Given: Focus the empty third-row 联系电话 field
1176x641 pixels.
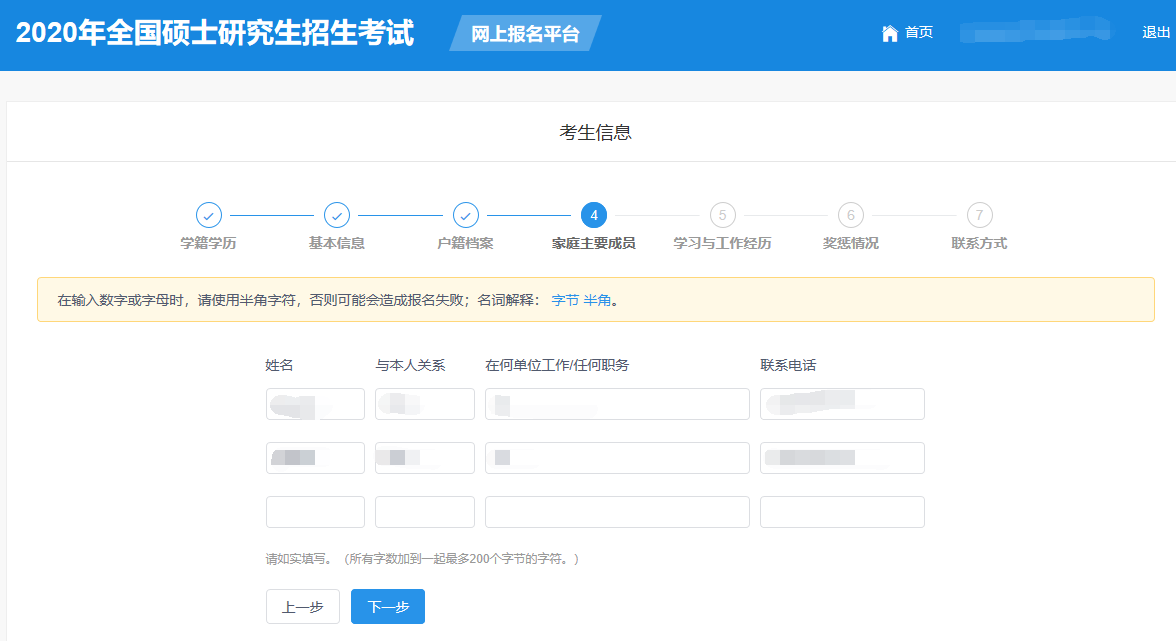Looking at the screenshot, I should tap(842, 512).
